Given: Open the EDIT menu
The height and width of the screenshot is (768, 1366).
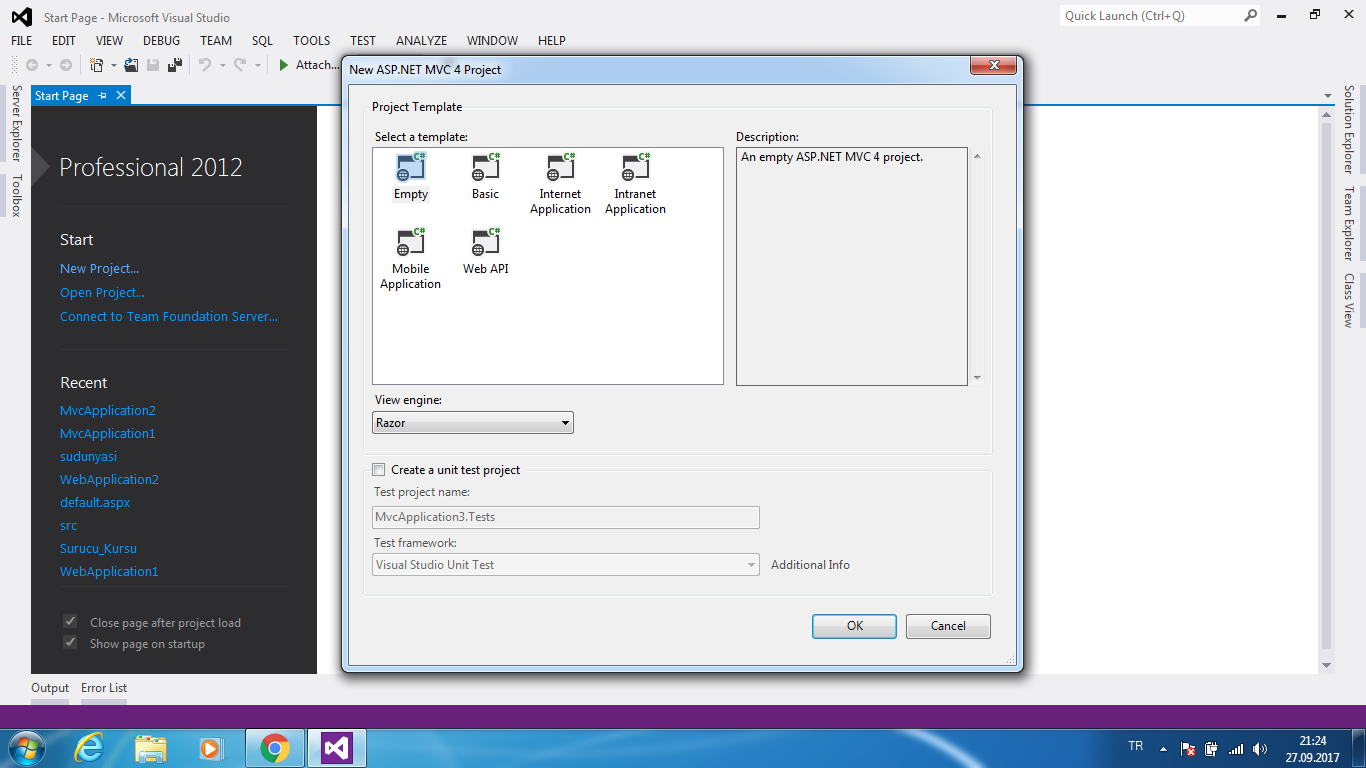Looking at the screenshot, I should click(x=64, y=41).
